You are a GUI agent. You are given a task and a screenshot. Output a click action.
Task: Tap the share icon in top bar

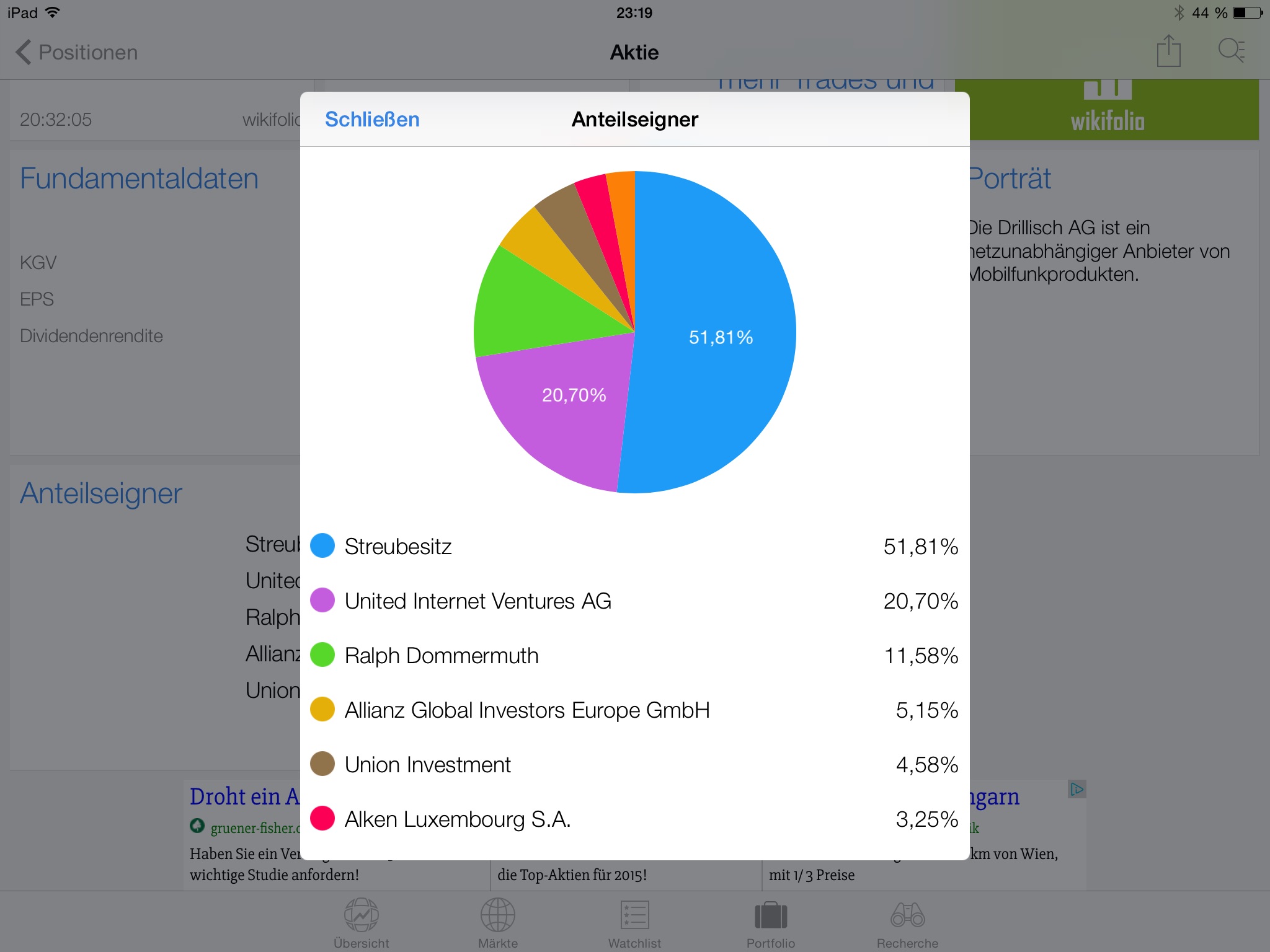(x=1168, y=51)
